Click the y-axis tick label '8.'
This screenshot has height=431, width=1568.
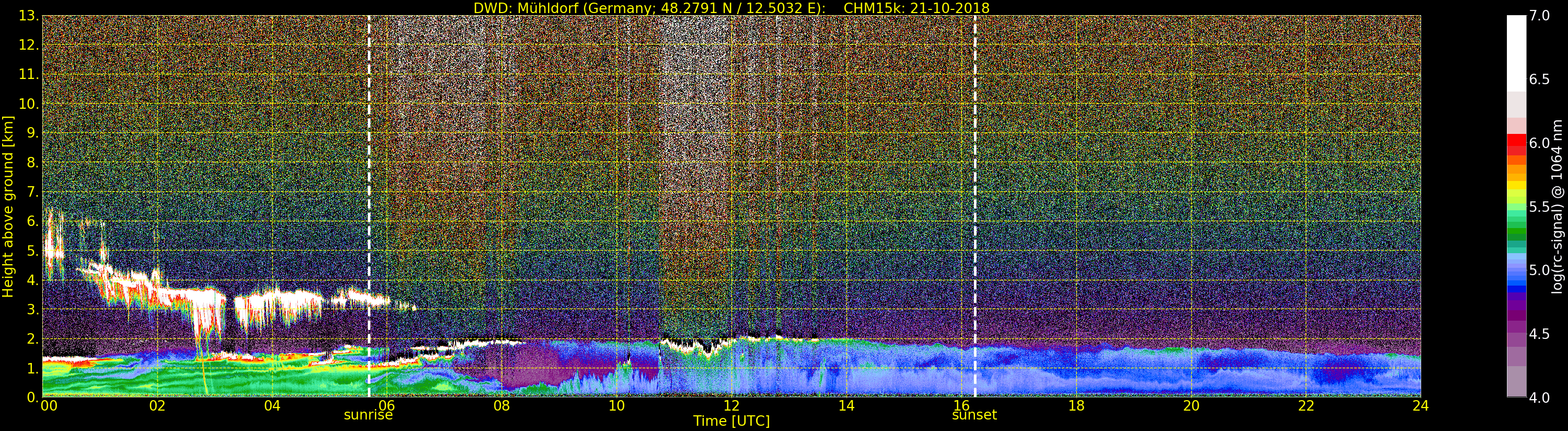[x=33, y=163]
